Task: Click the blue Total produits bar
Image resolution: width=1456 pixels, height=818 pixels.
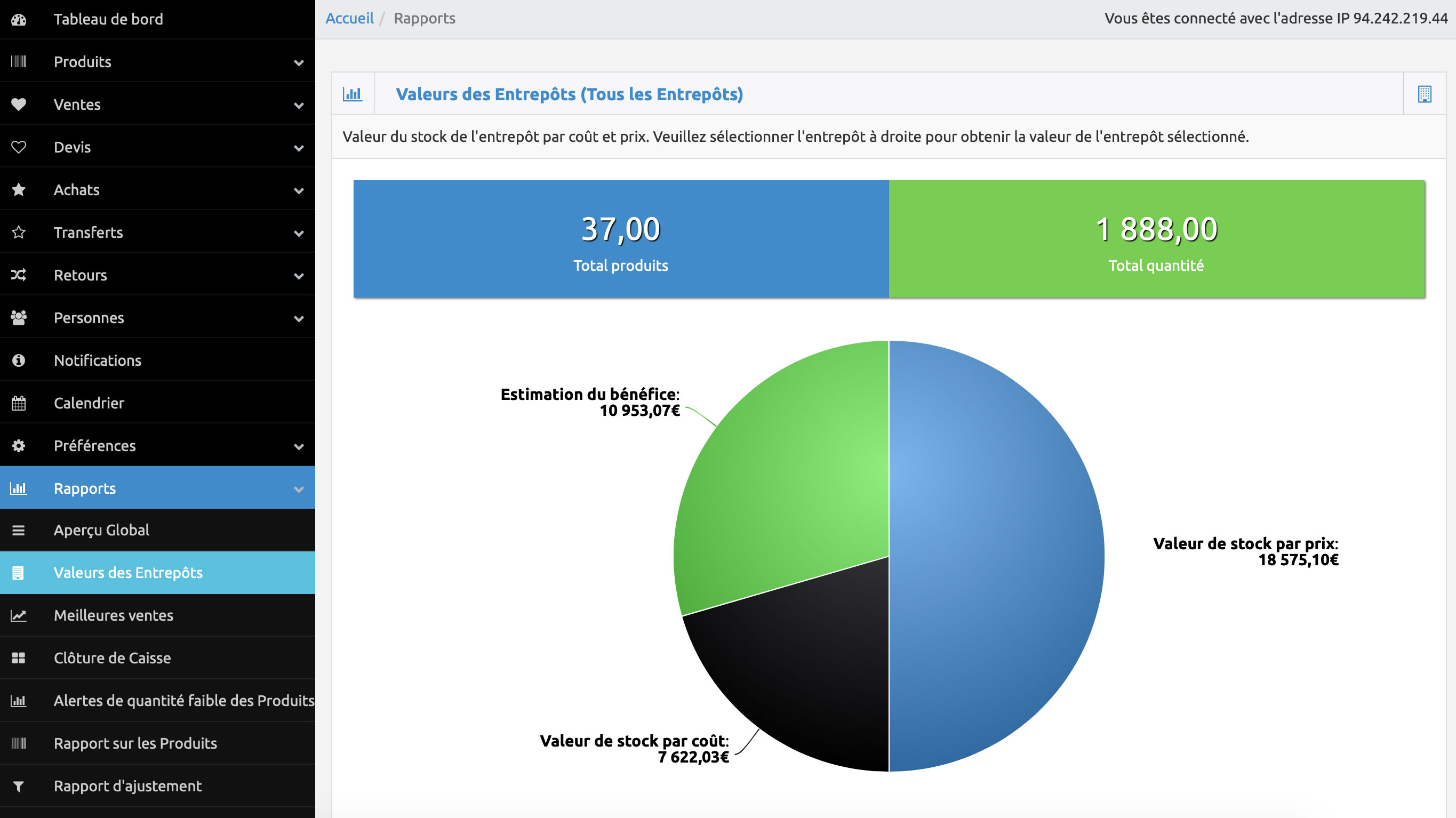Action: pyautogui.click(x=620, y=237)
